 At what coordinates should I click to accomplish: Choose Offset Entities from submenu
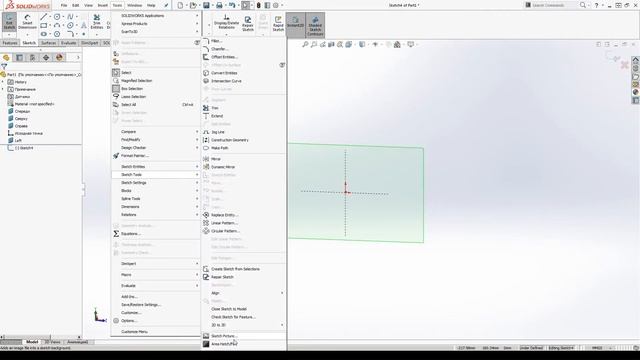(244, 57)
